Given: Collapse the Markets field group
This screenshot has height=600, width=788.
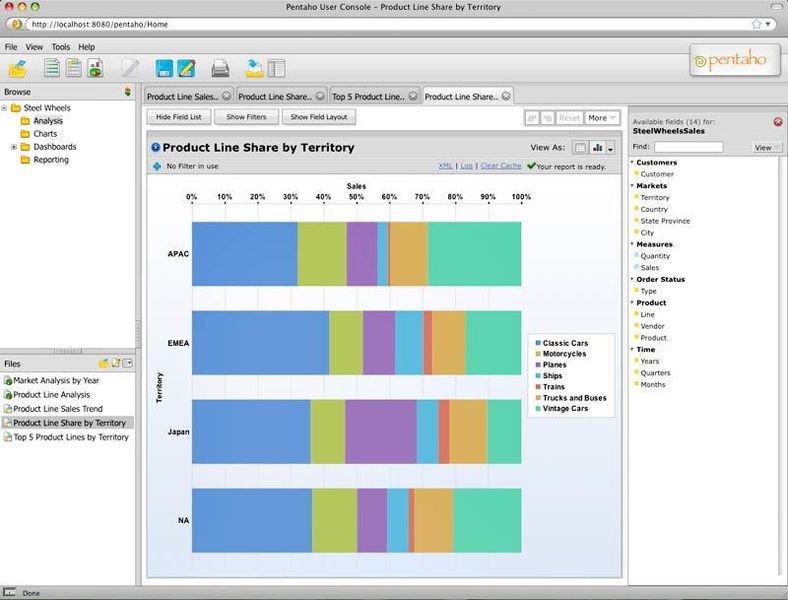Looking at the screenshot, I should tap(632, 185).
